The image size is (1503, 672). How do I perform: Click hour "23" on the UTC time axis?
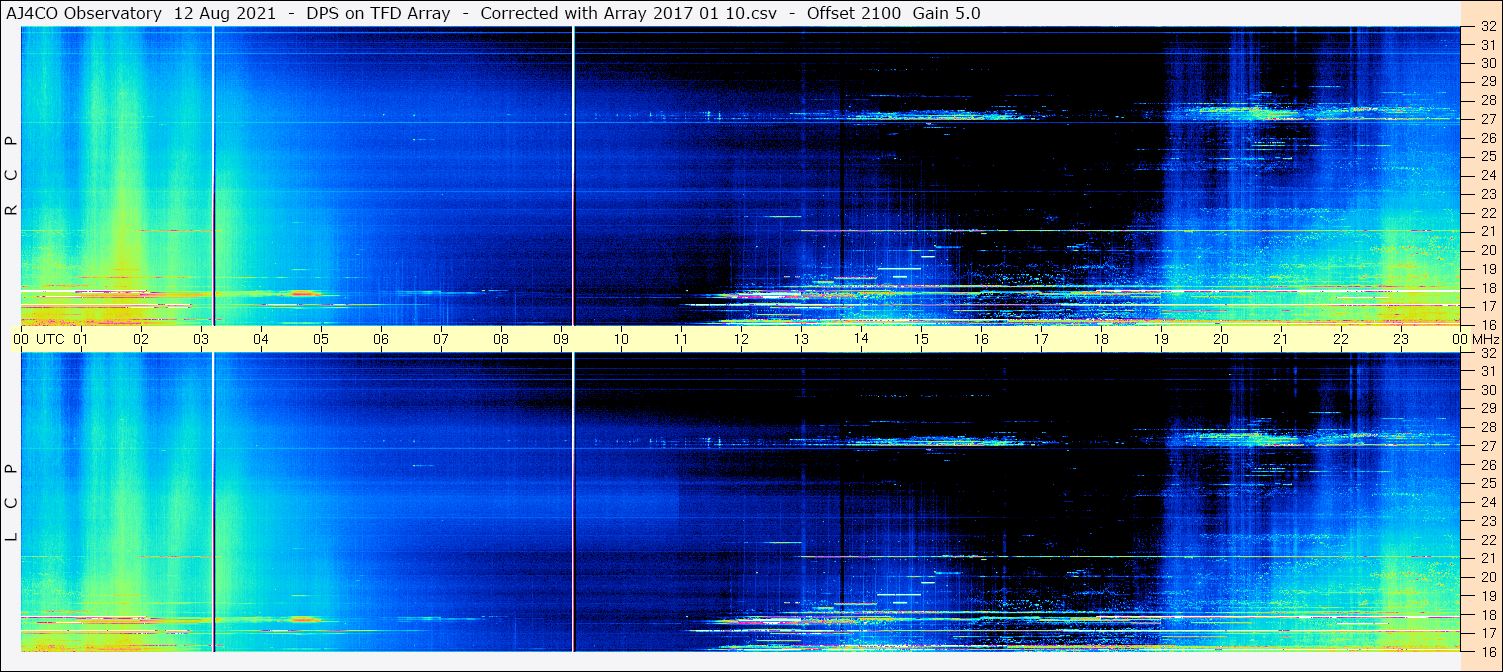[x=1401, y=339]
